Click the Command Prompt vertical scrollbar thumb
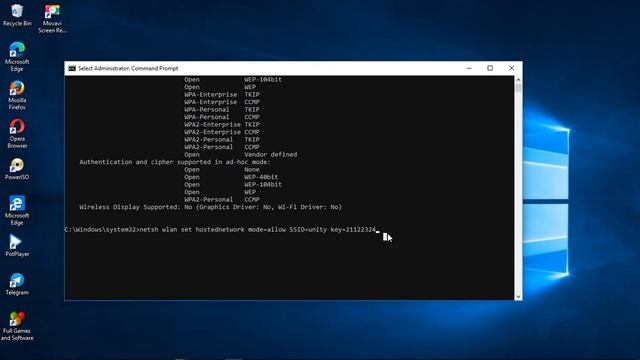The image size is (640, 360). [518, 88]
